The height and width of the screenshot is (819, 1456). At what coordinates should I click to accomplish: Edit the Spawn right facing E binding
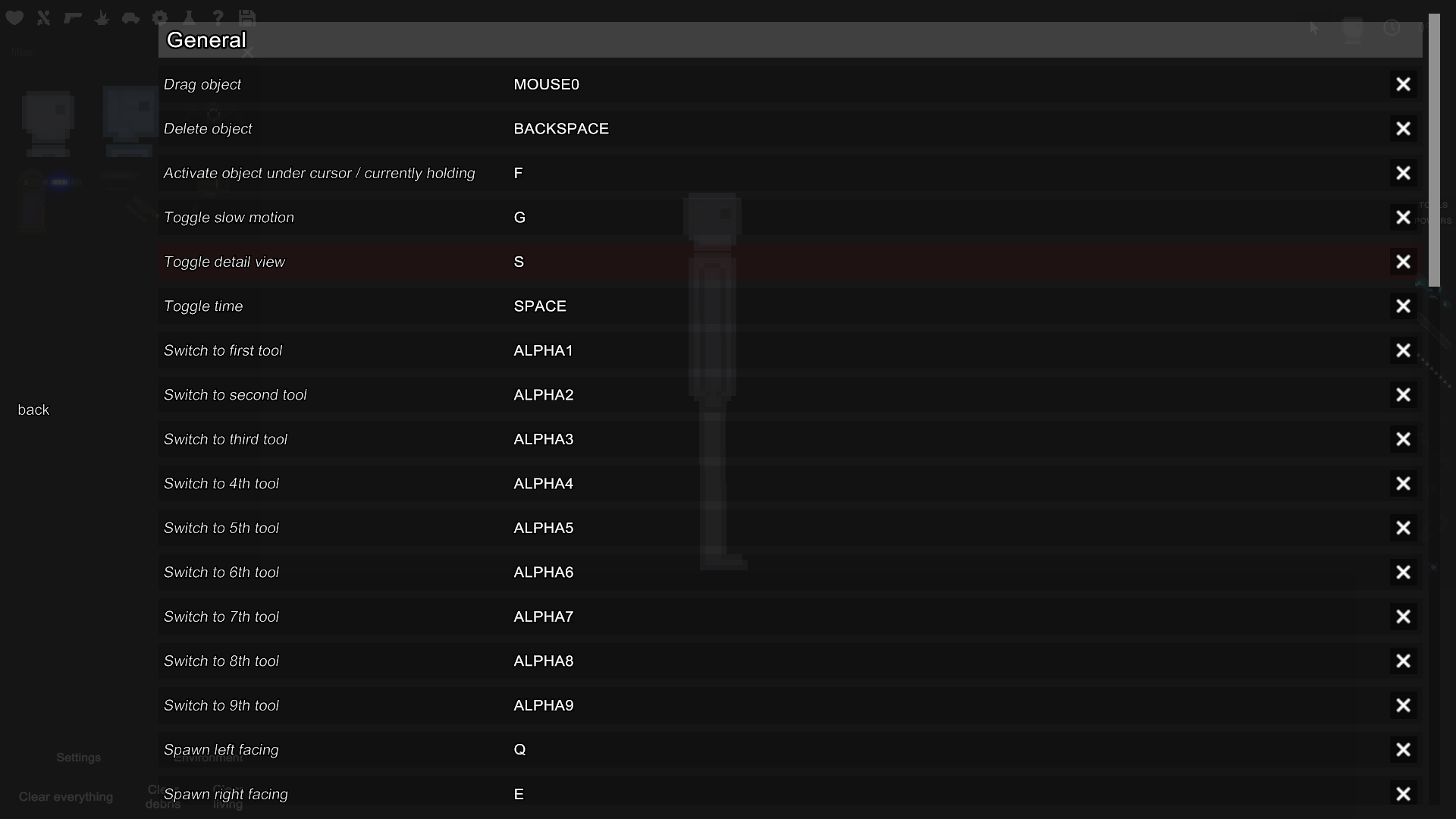[x=519, y=795]
